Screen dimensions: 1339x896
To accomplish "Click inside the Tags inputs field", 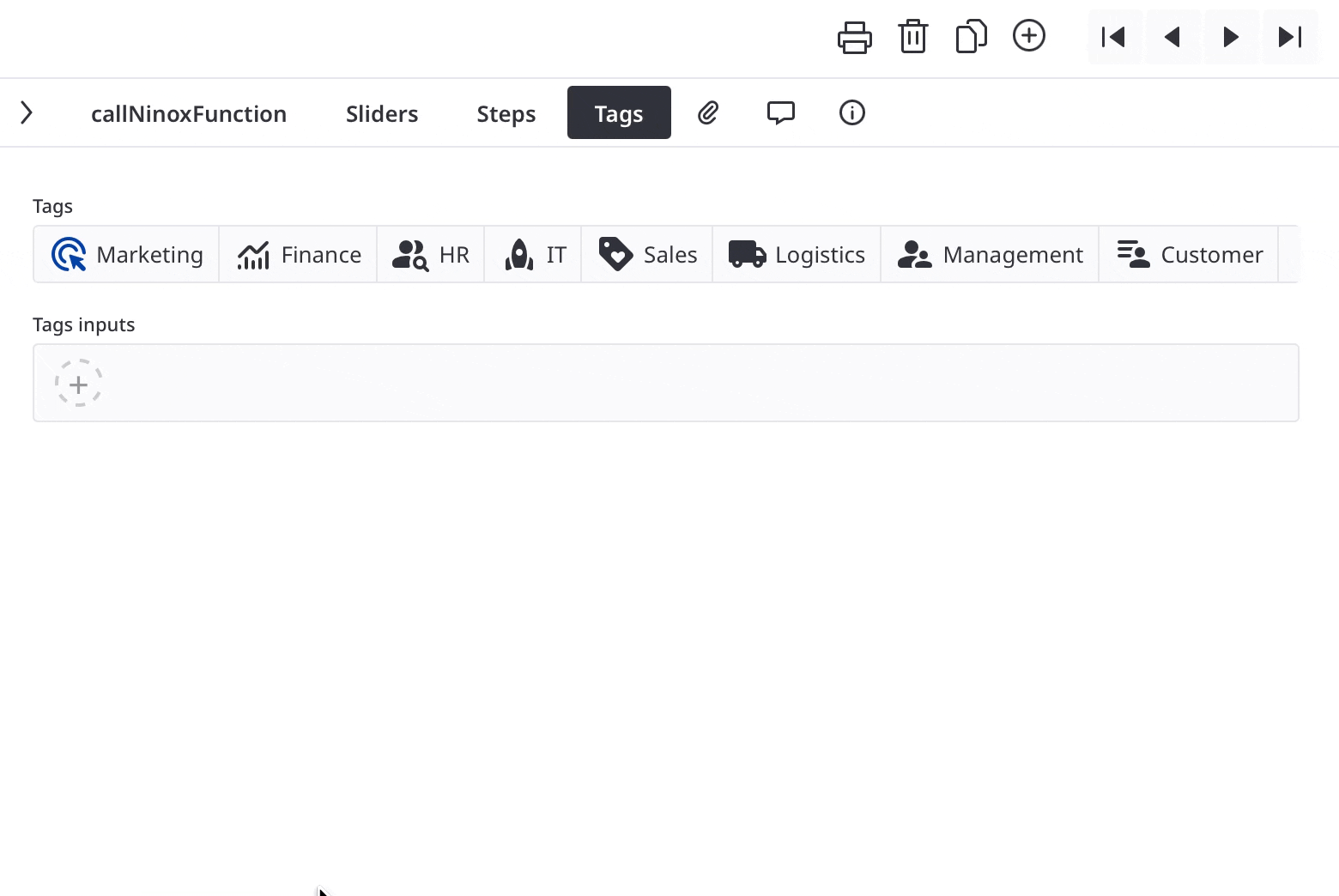I will [x=666, y=383].
